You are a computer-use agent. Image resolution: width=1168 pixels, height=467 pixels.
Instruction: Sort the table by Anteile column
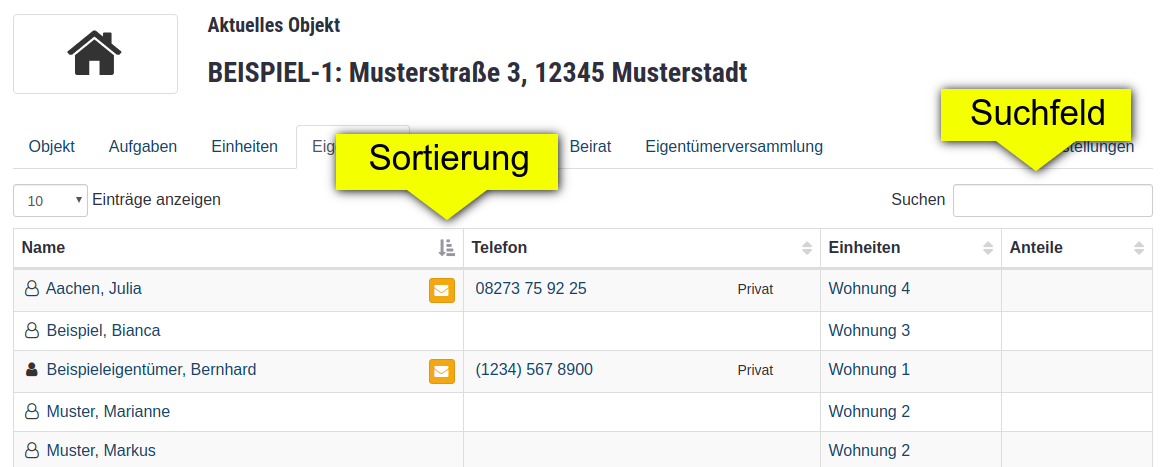point(1139,248)
